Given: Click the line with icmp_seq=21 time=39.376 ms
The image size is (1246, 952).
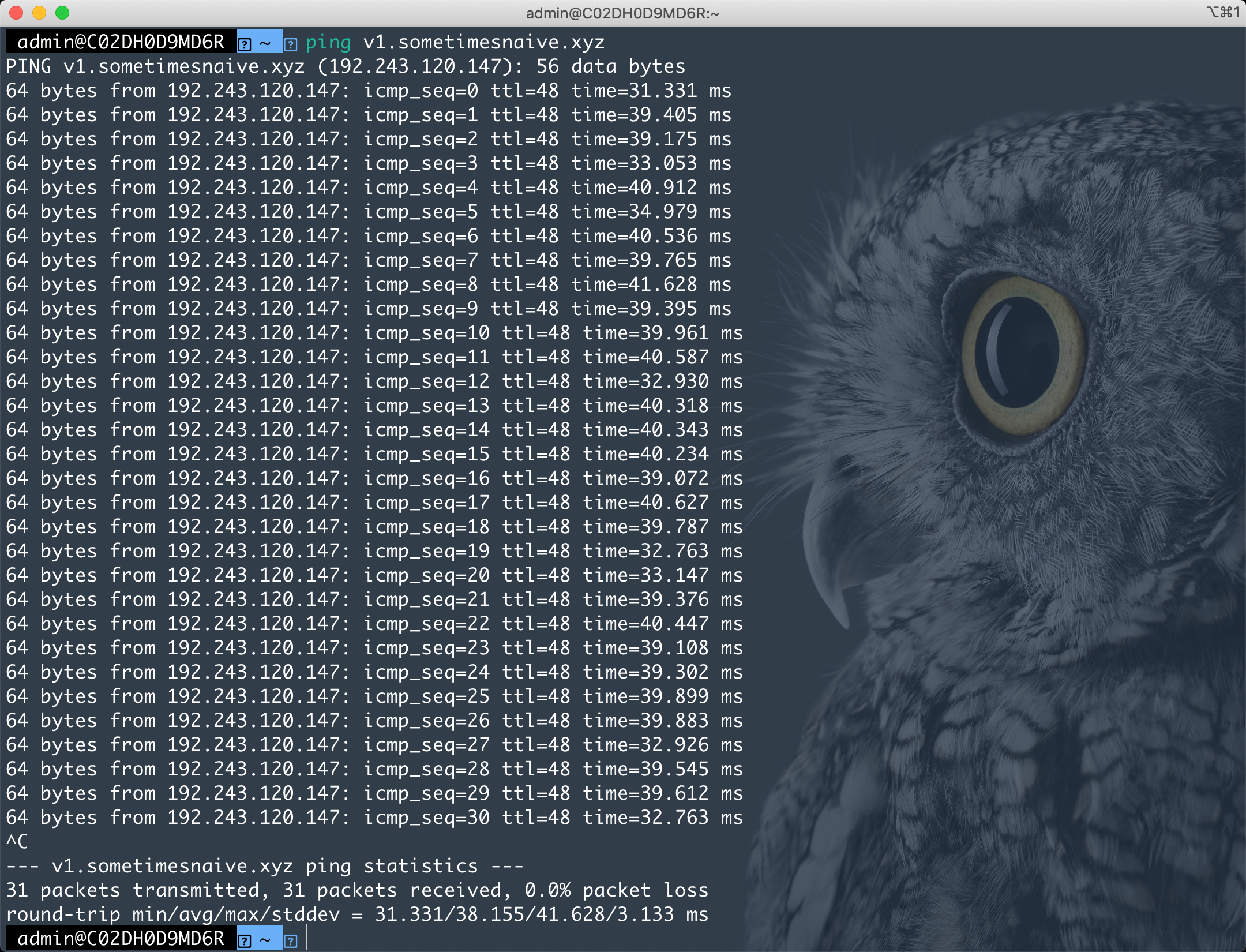Looking at the screenshot, I should [x=374, y=599].
